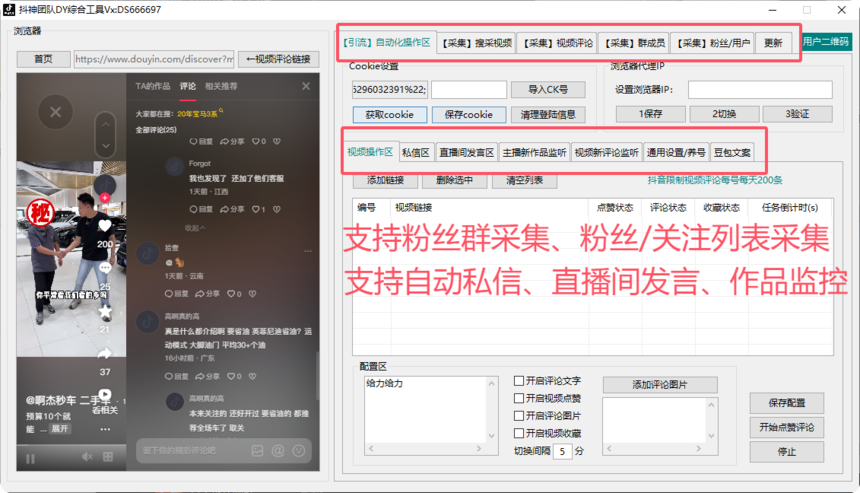This screenshot has height=493, width=860.
Task: Open the more menu on 拾壹's comment
Action: 308,251
